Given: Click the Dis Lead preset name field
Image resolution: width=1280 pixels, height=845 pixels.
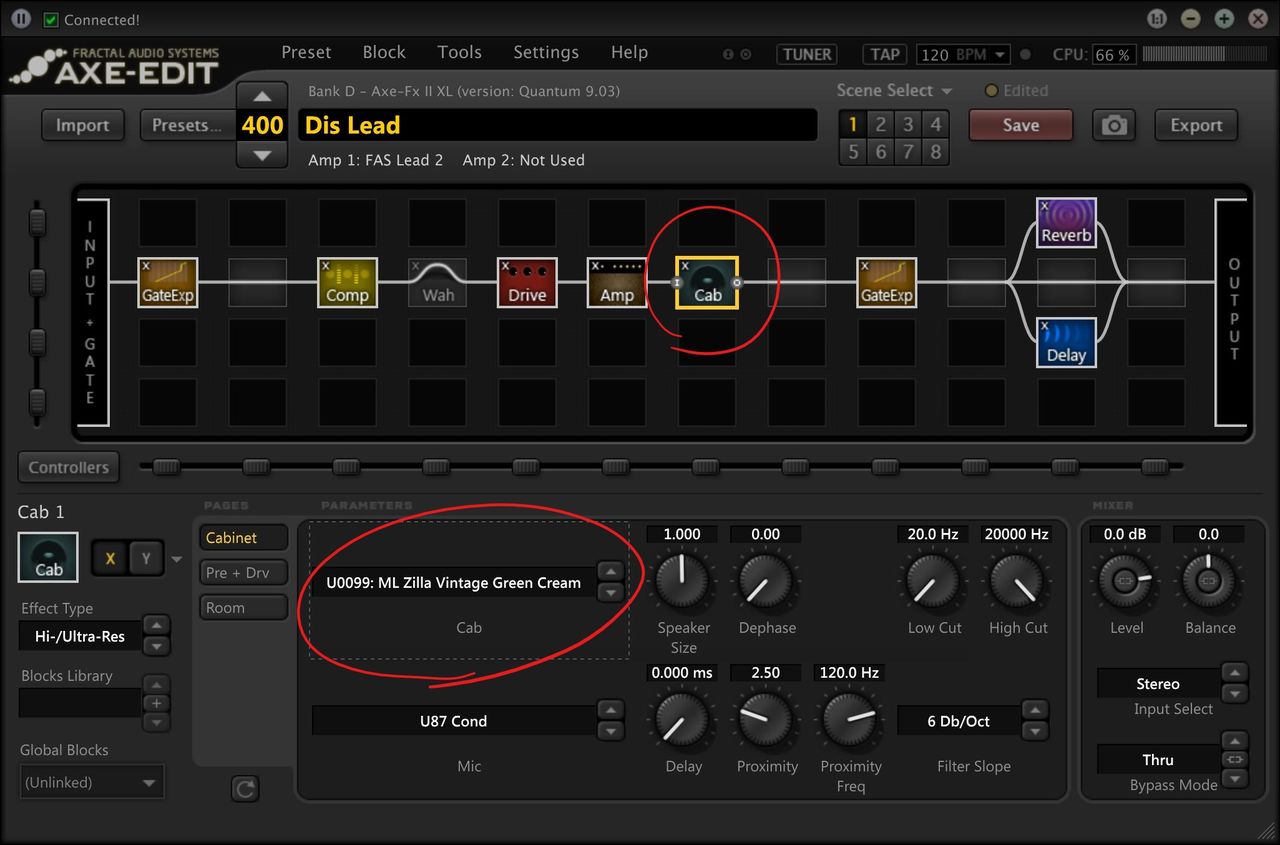Looking at the screenshot, I should [x=558, y=125].
